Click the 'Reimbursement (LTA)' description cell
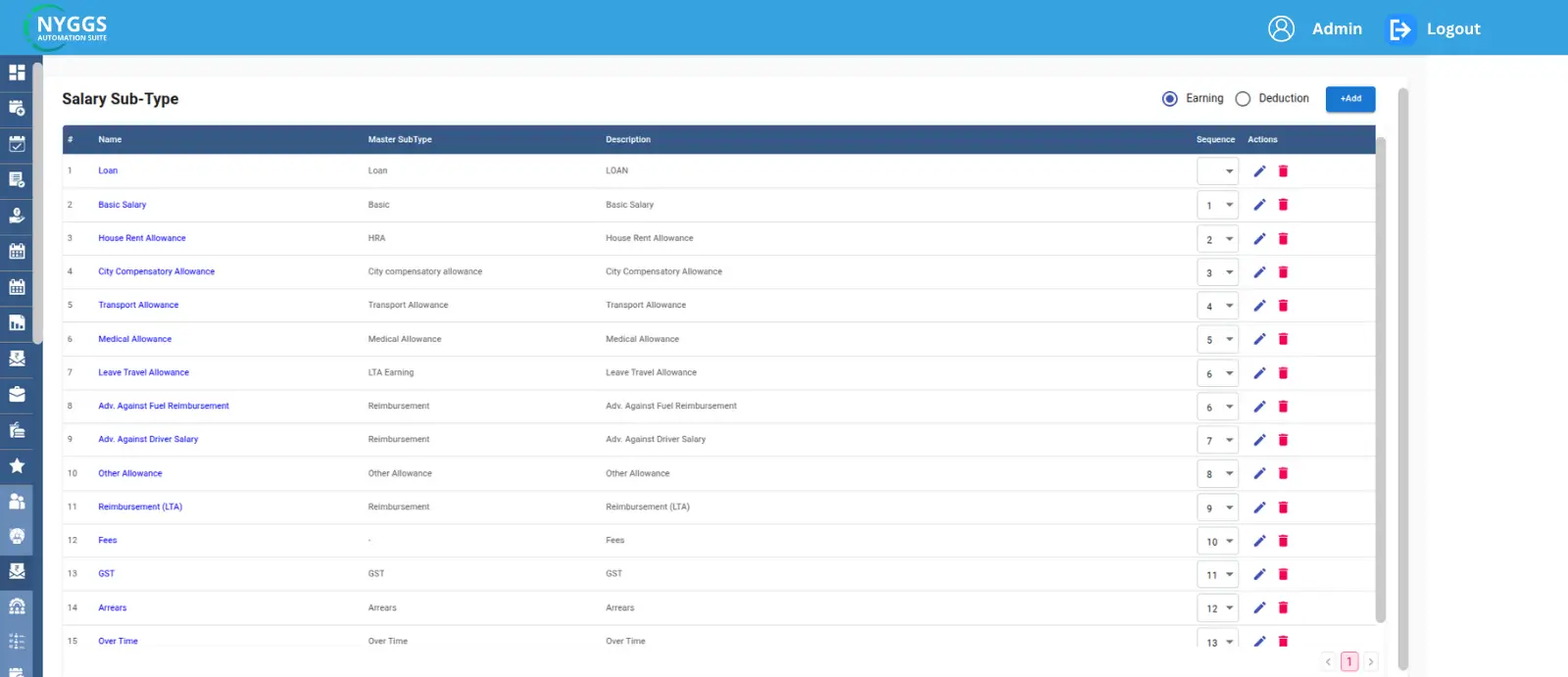The width and height of the screenshot is (1568, 677). click(648, 507)
